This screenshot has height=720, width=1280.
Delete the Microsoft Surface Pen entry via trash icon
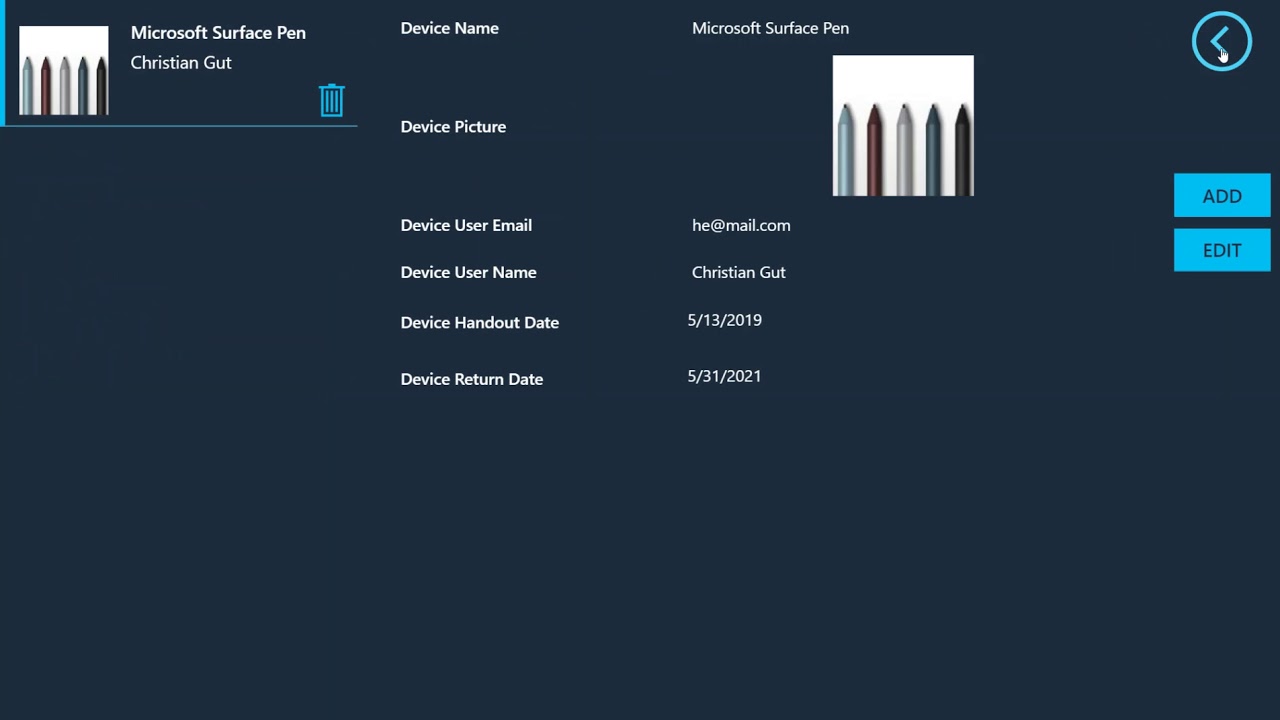click(x=332, y=100)
